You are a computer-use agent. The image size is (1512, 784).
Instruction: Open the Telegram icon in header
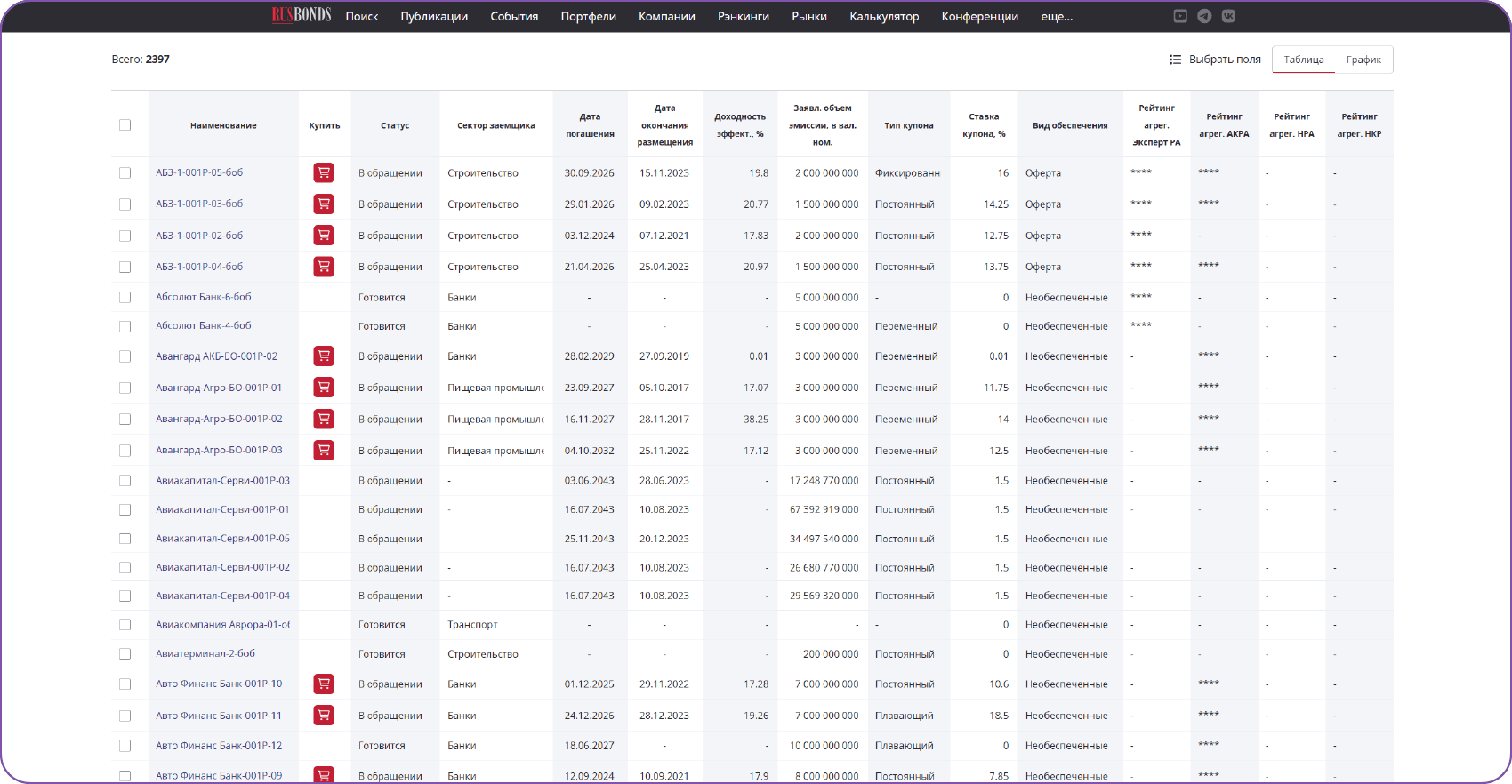click(1204, 16)
